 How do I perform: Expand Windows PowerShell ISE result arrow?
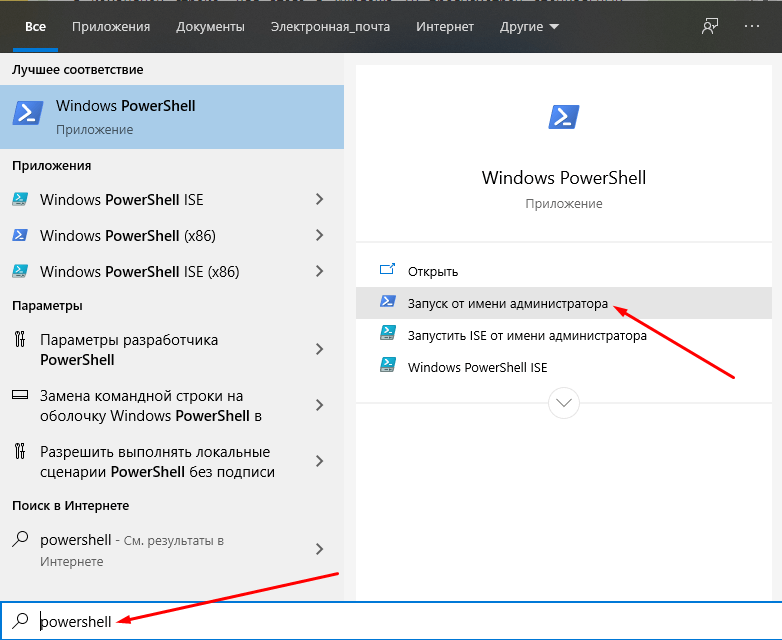point(320,200)
